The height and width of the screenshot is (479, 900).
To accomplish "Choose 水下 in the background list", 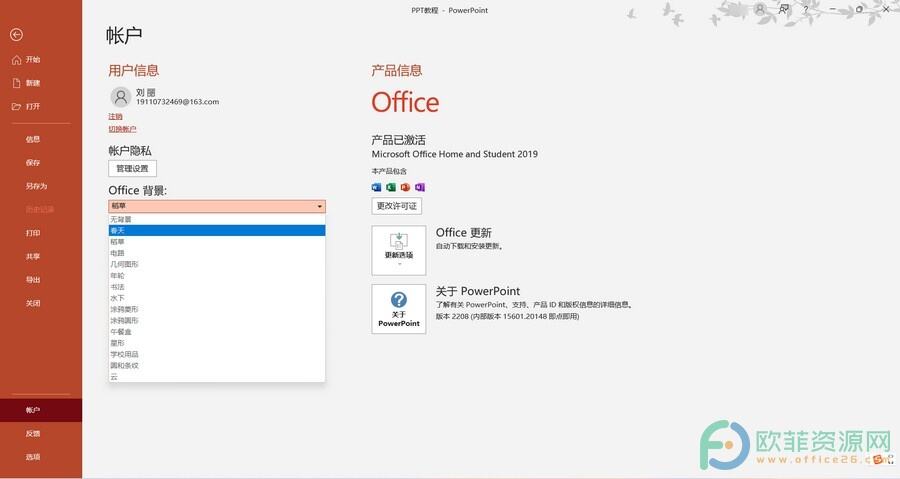I will pyautogui.click(x=217, y=298).
